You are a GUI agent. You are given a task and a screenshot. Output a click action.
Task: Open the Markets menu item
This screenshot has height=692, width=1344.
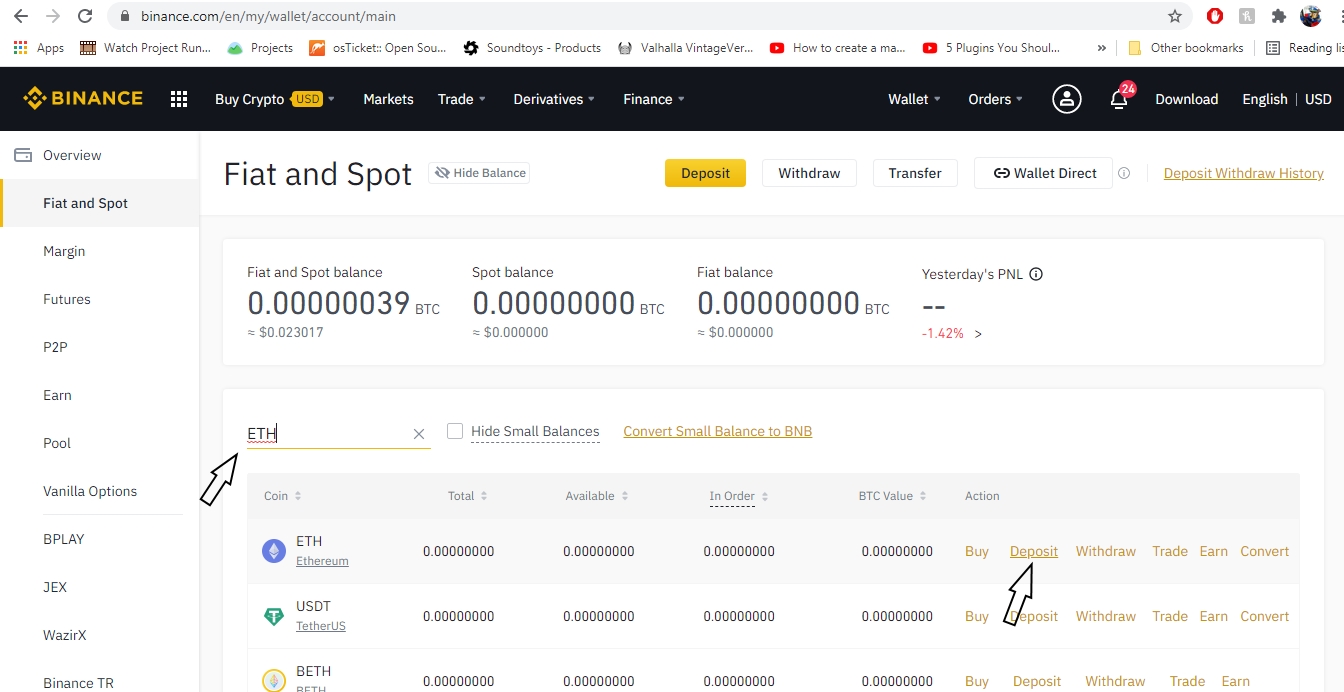point(388,99)
